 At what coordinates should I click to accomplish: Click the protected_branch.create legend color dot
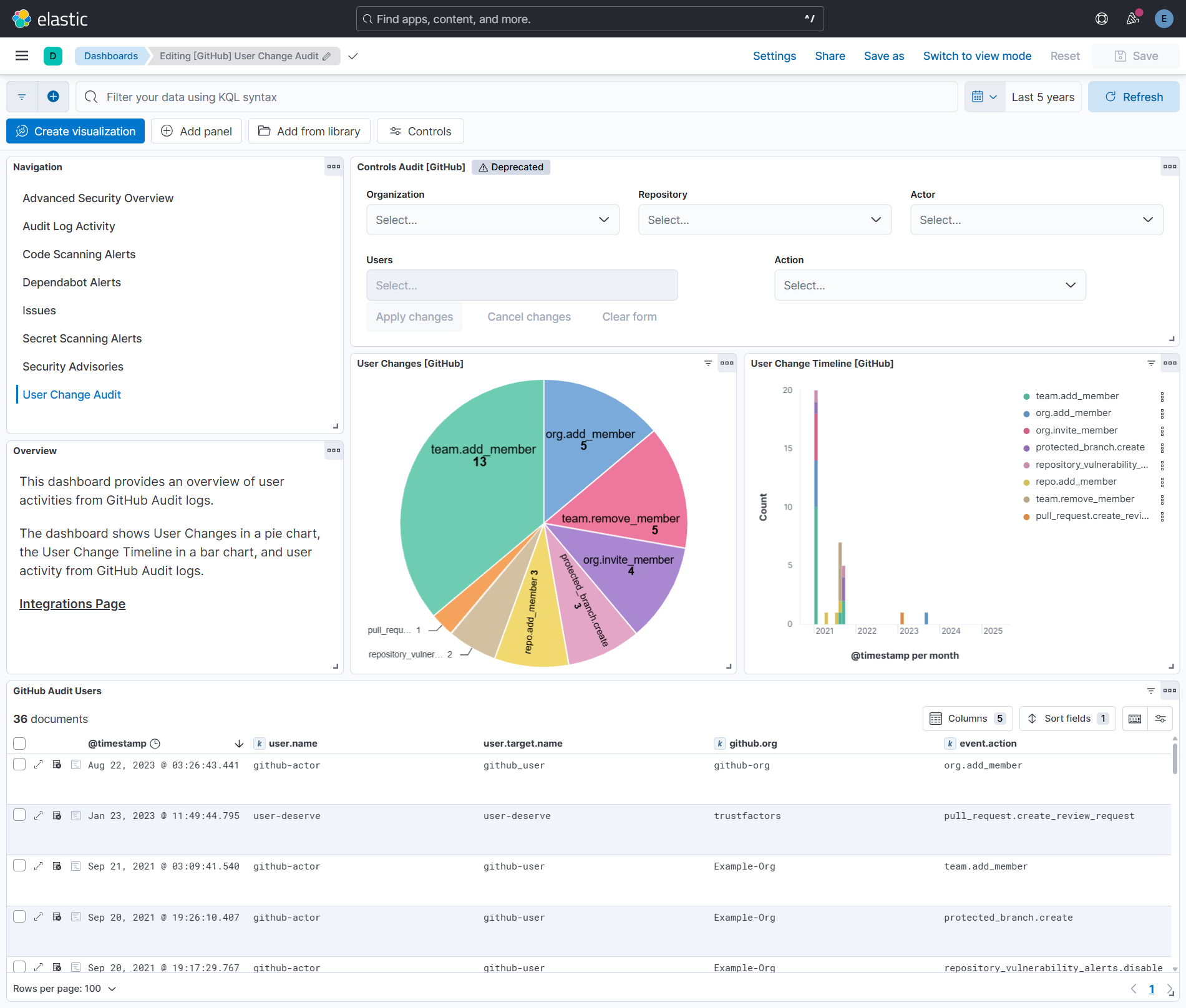point(1026,448)
